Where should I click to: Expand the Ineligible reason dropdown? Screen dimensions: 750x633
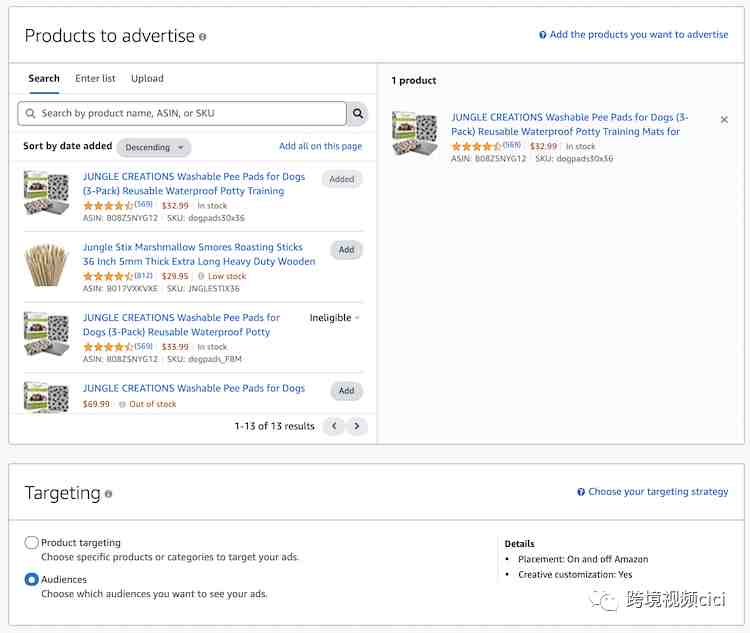click(x=334, y=318)
